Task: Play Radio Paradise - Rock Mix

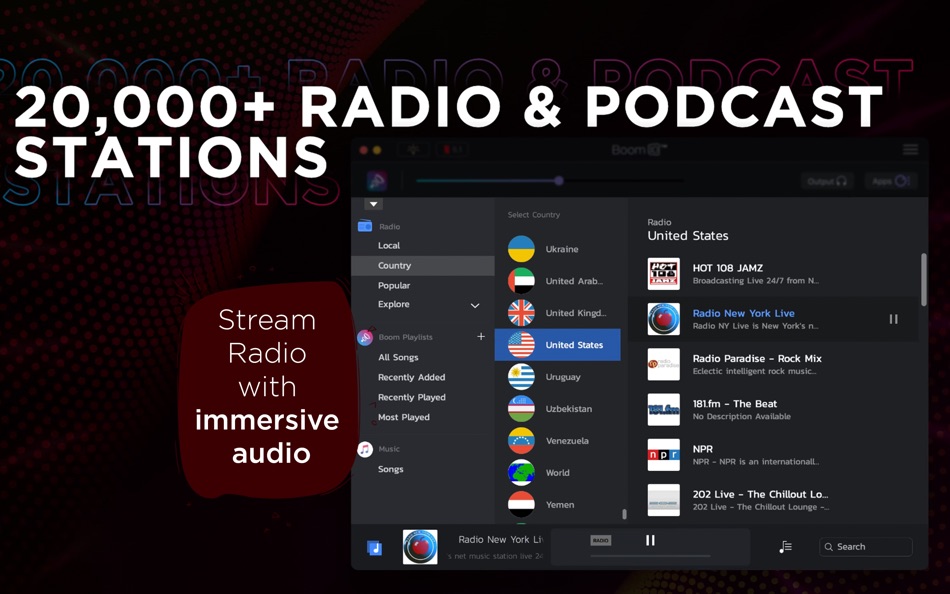Action: coord(774,364)
